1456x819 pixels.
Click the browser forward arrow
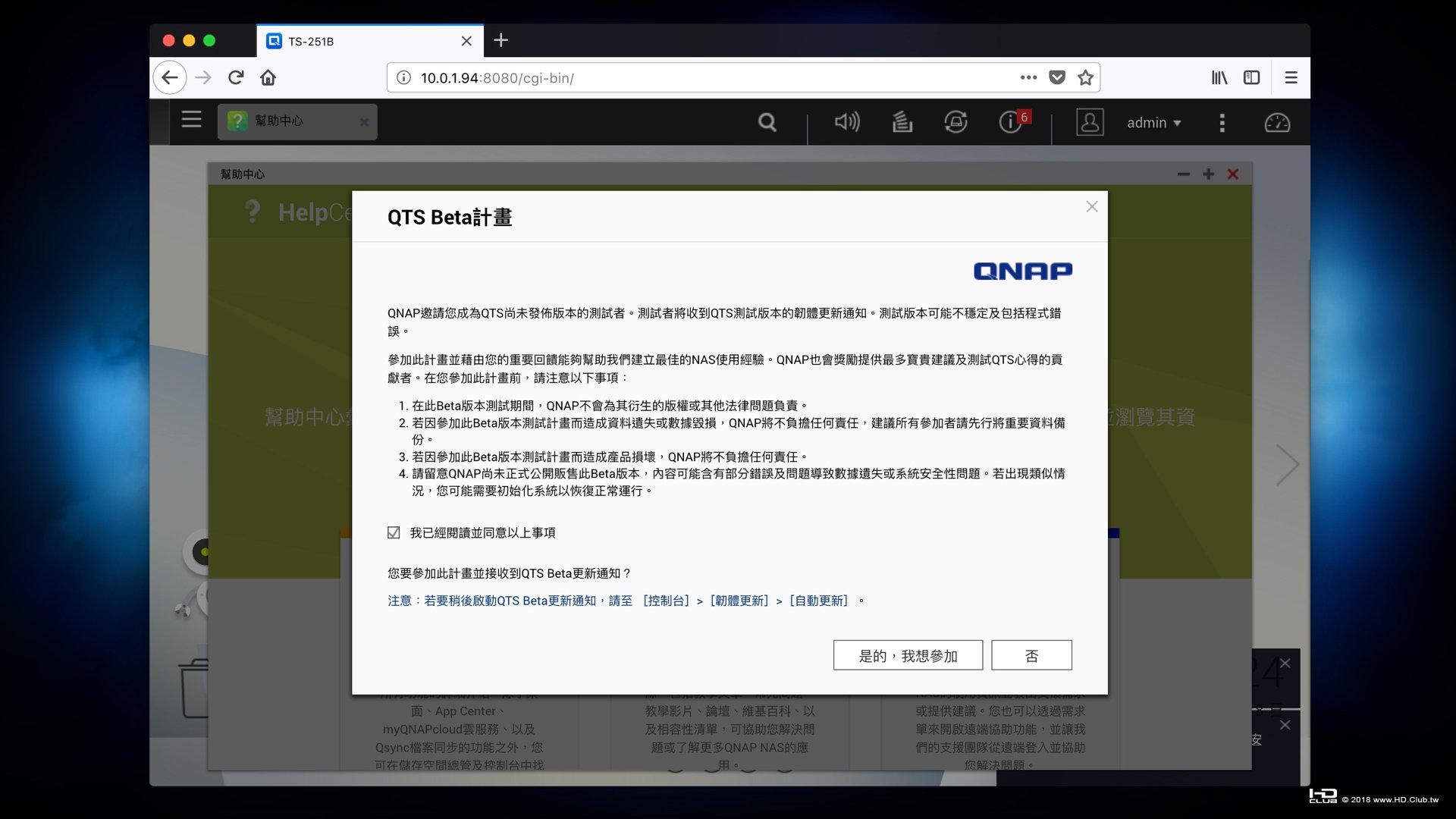pyautogui.click(x=203, y=77)
